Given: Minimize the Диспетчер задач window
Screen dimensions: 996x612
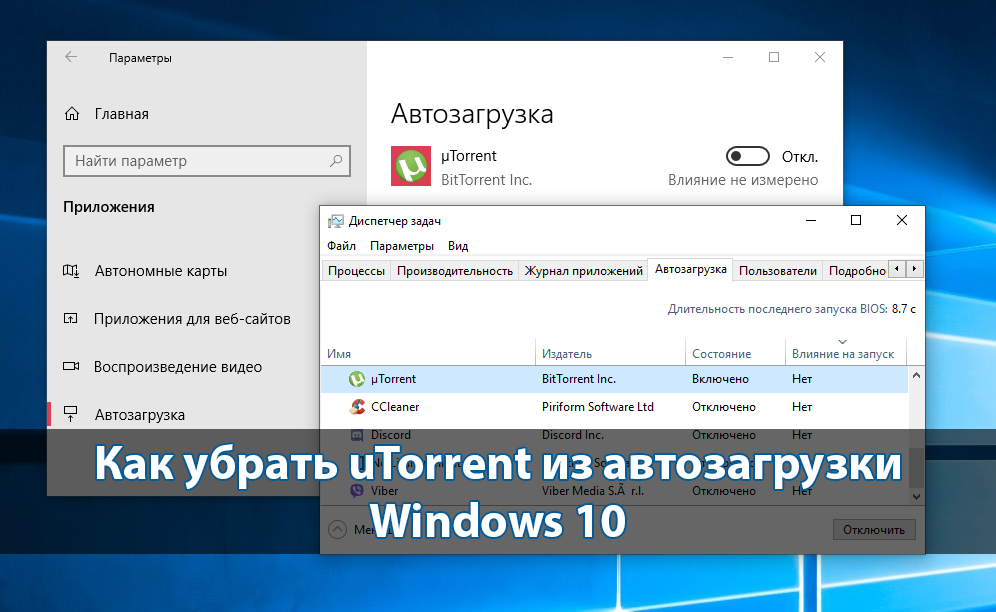Looking at the screenshot, I should [x=811, y=221].
